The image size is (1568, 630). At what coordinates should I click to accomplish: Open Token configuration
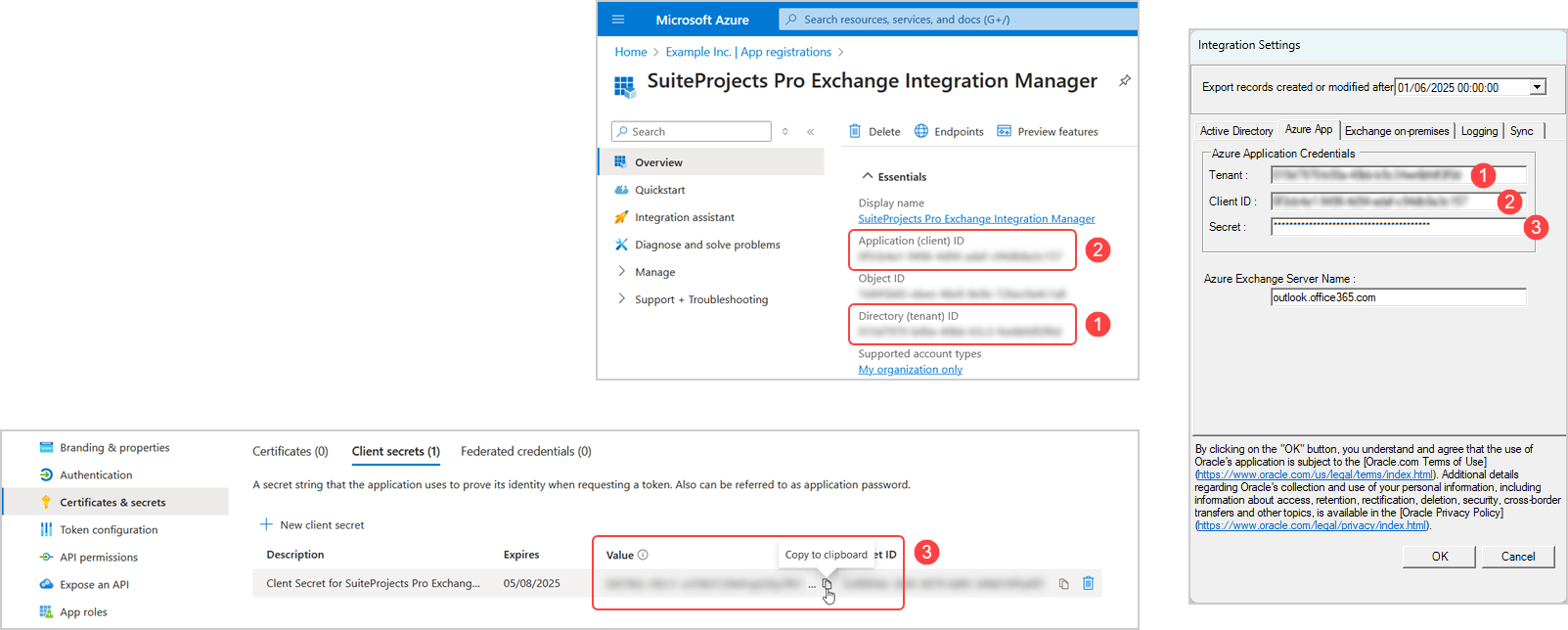tap(98, 530)
